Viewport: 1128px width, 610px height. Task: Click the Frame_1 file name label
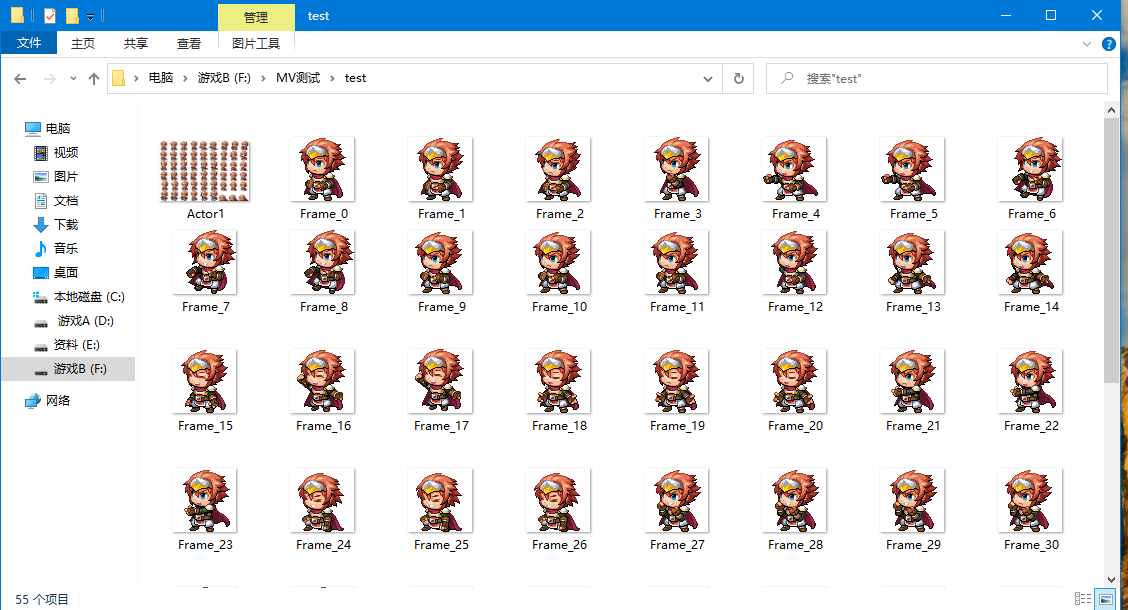441,214
